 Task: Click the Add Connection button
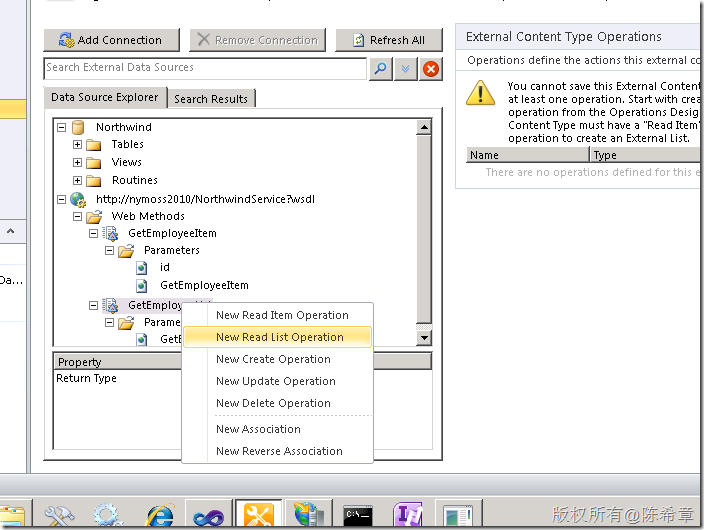point(111,40)
